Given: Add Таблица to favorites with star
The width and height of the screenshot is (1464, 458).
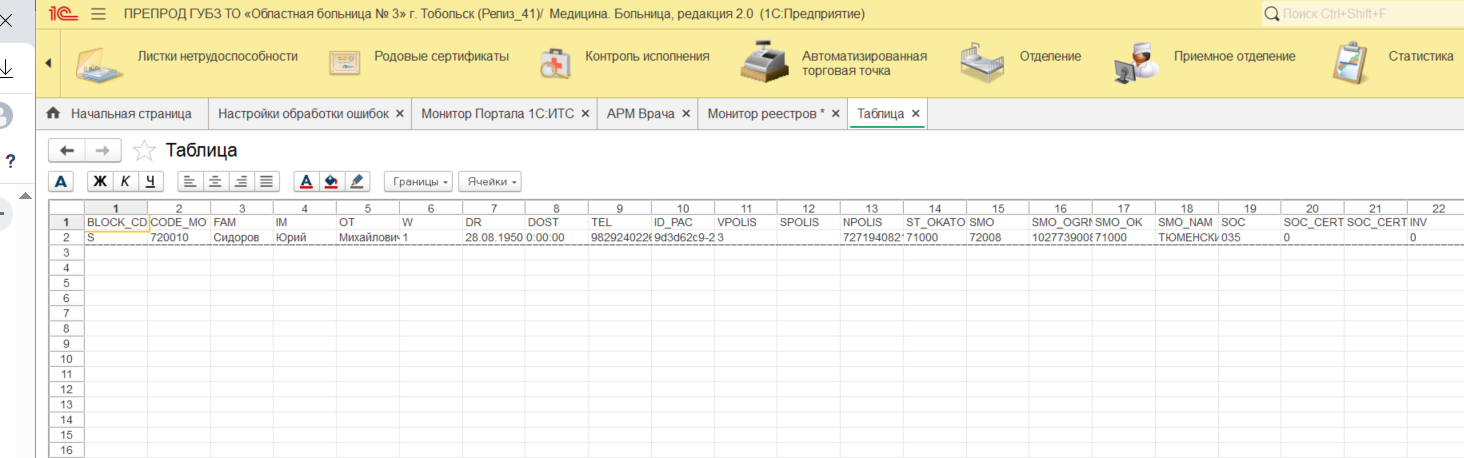Looking at the screenshot, I should 144,151.
